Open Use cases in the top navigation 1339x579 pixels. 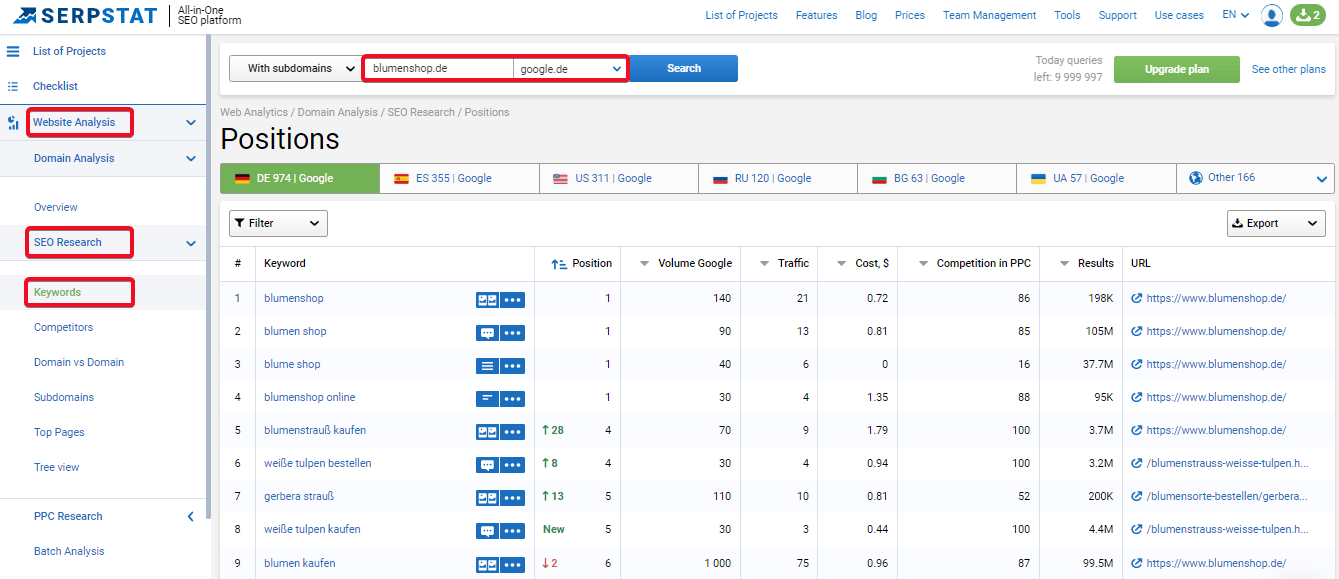coord(1179,15)
